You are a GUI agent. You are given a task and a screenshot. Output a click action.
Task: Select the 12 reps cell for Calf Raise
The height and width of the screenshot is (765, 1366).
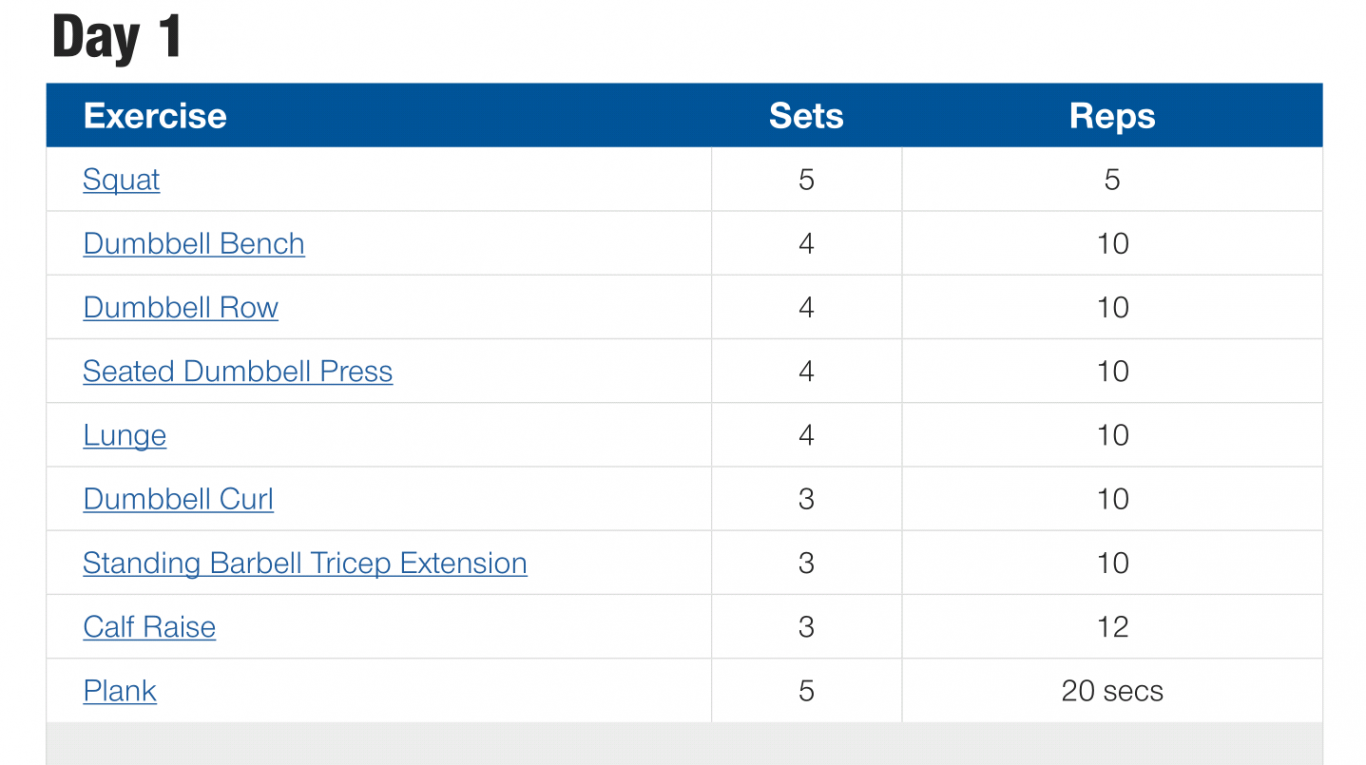point(1112,627)
